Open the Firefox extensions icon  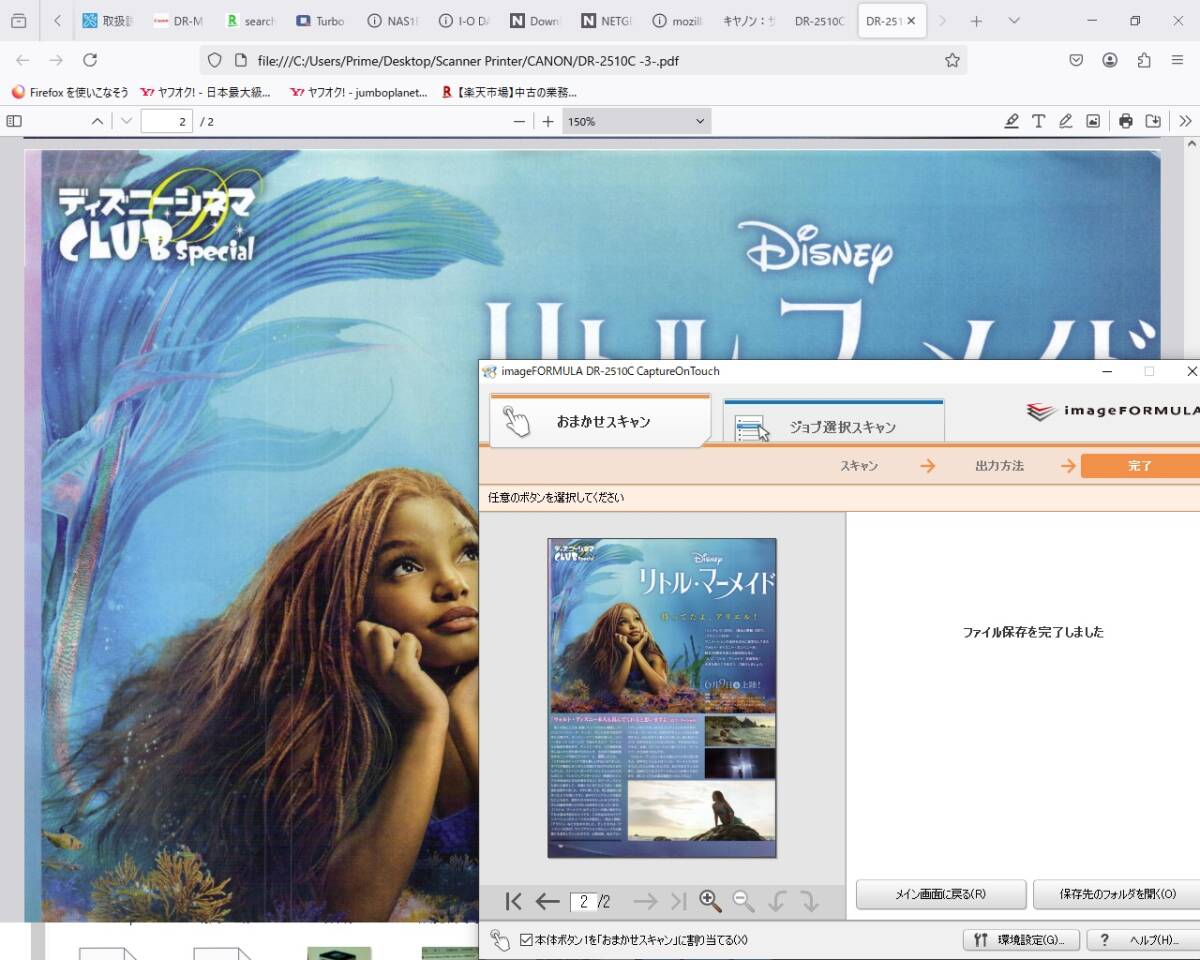[x=1144, y=60]
